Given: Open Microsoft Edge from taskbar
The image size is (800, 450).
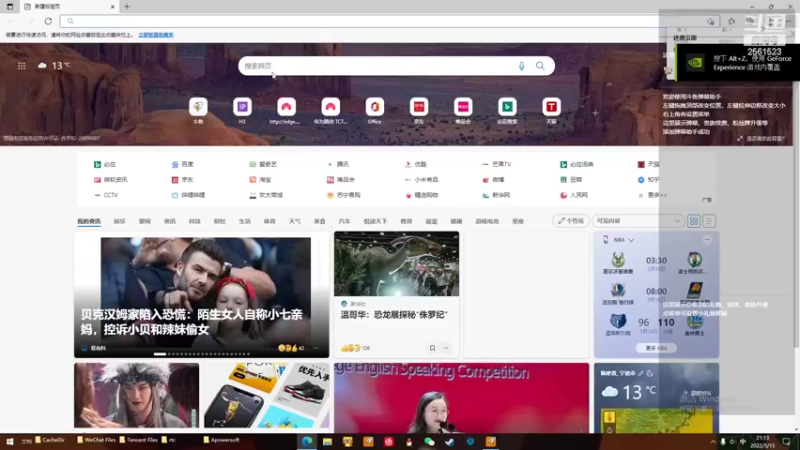Looking at the screenshot, I should point(307,441).
